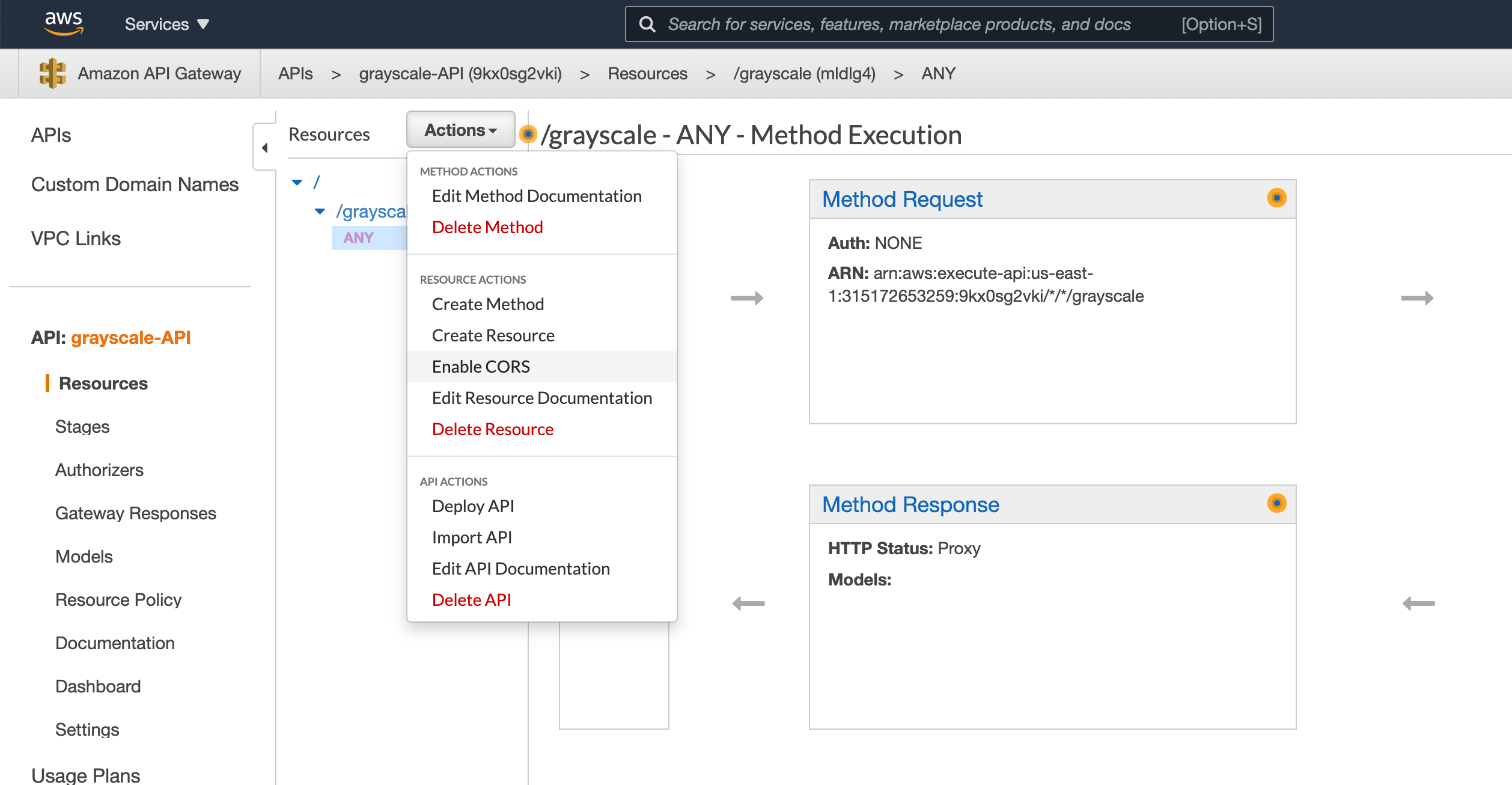Image resolution: width=1512 pixels, height=785 pixels.
Task: Collapse the sidebar with the left arrow
Action: (264, 148)
